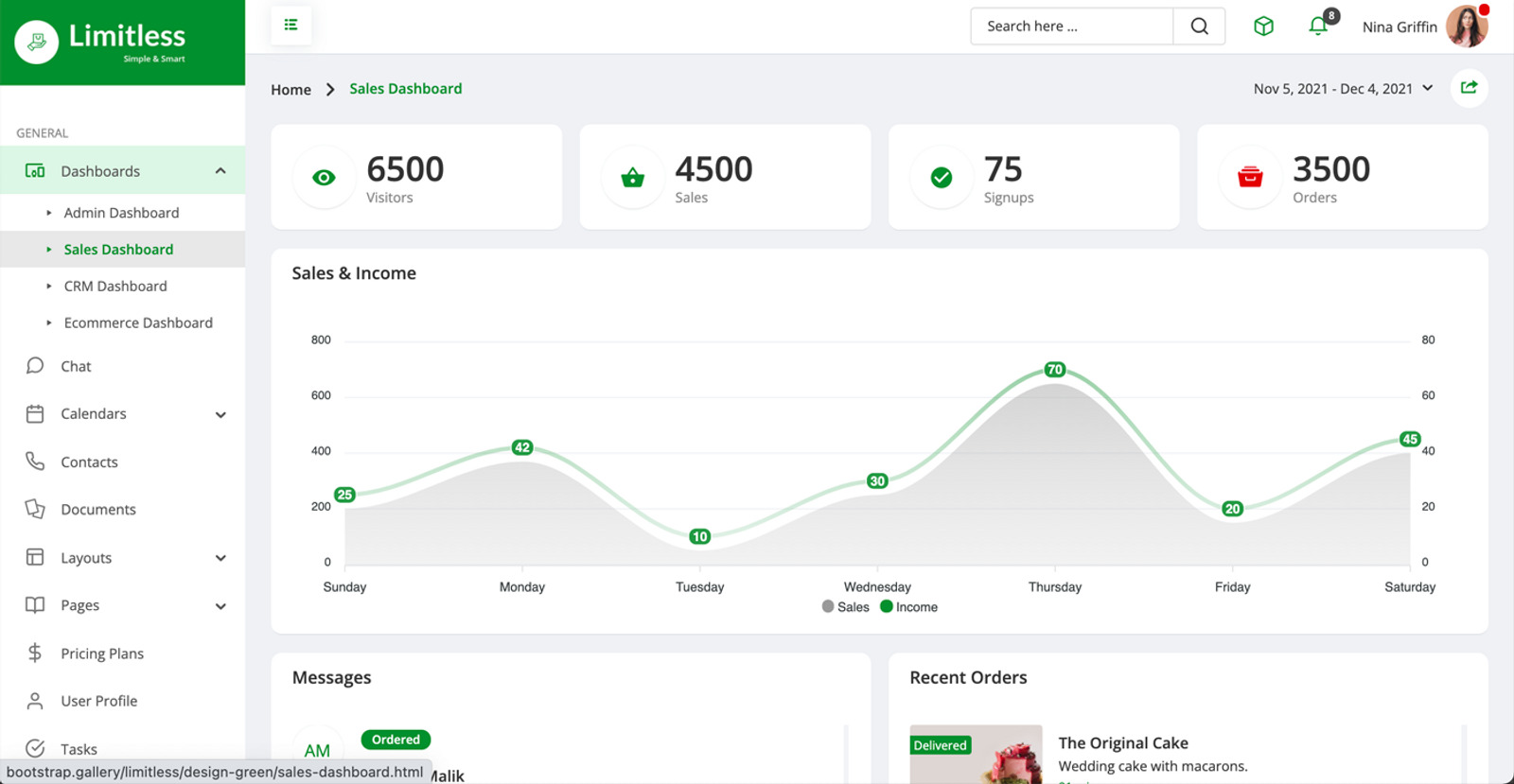Viewport: 1514px width, 784px height.
Task: Click the red Orders basket icon
Action: coord(1250,177)
